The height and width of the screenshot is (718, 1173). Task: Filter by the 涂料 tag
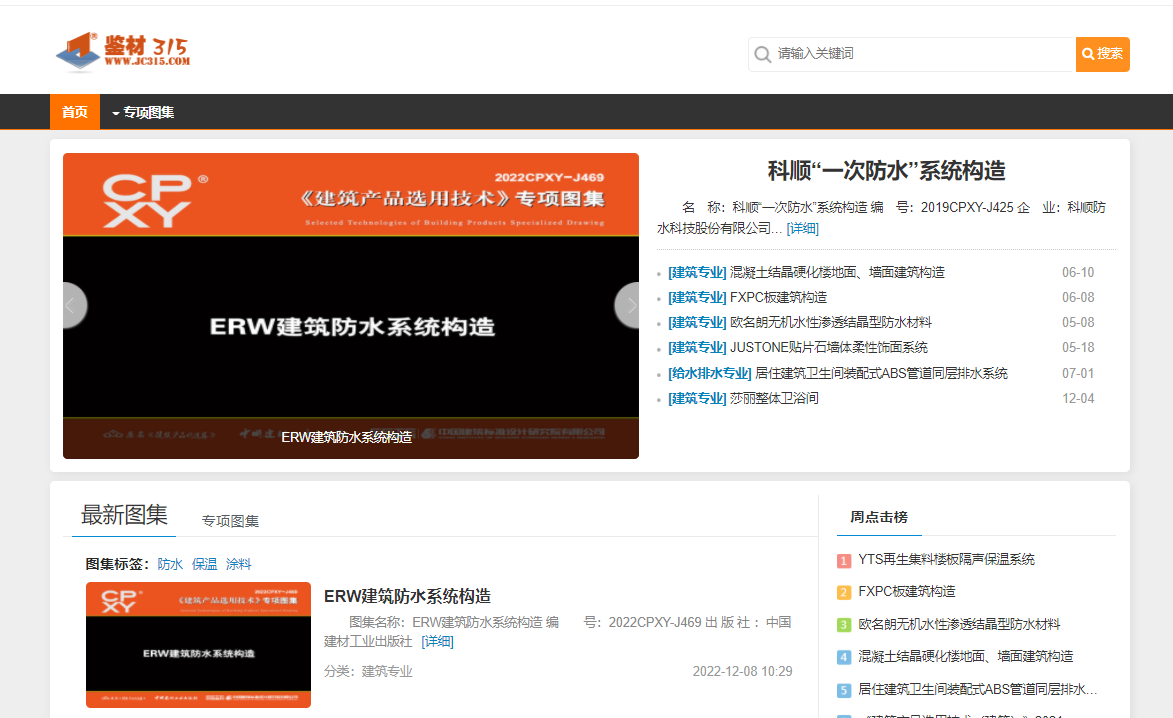coord(239,564)
